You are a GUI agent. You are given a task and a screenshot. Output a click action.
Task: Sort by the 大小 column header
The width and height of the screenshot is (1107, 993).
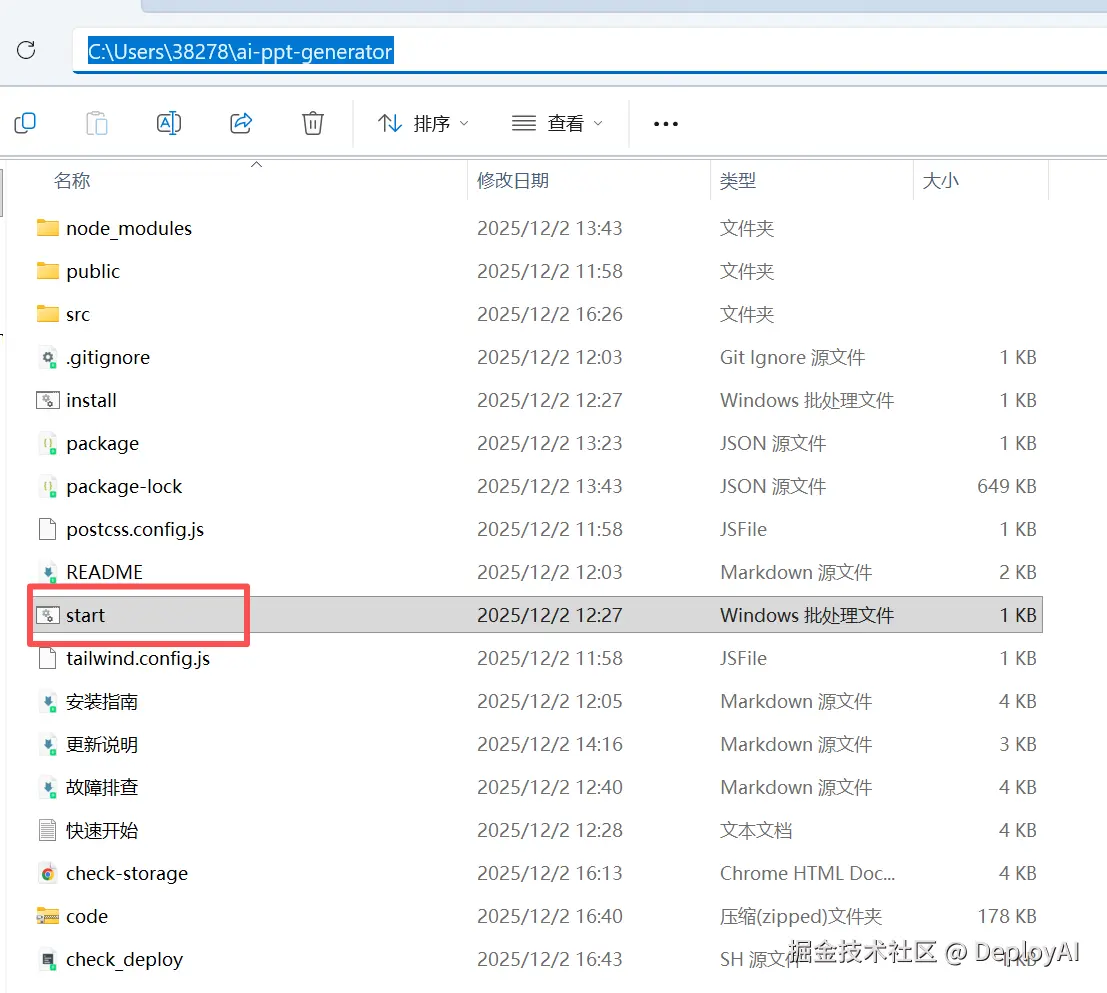(940, 181)
